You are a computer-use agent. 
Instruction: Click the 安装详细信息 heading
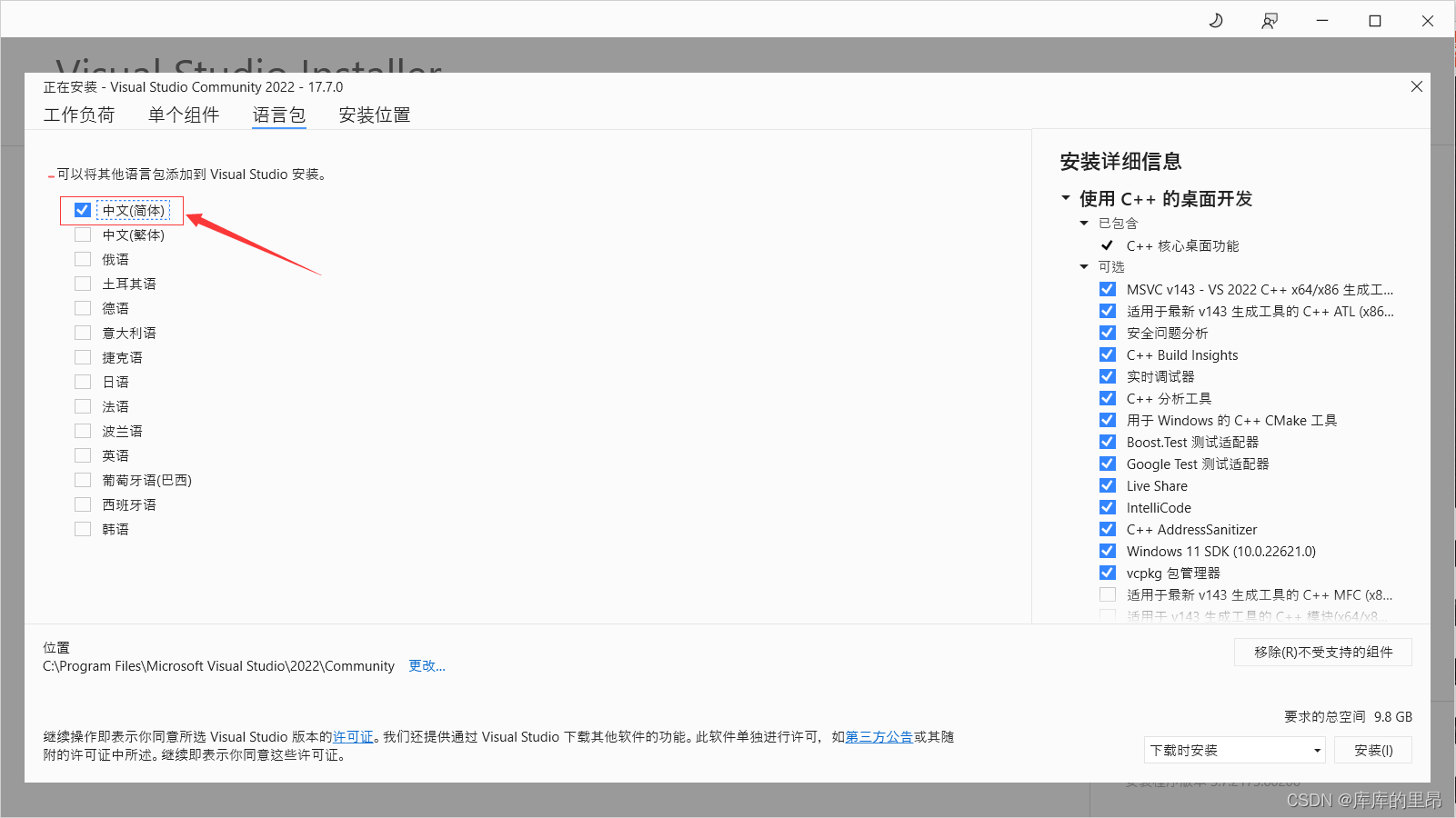(1120, 162)
